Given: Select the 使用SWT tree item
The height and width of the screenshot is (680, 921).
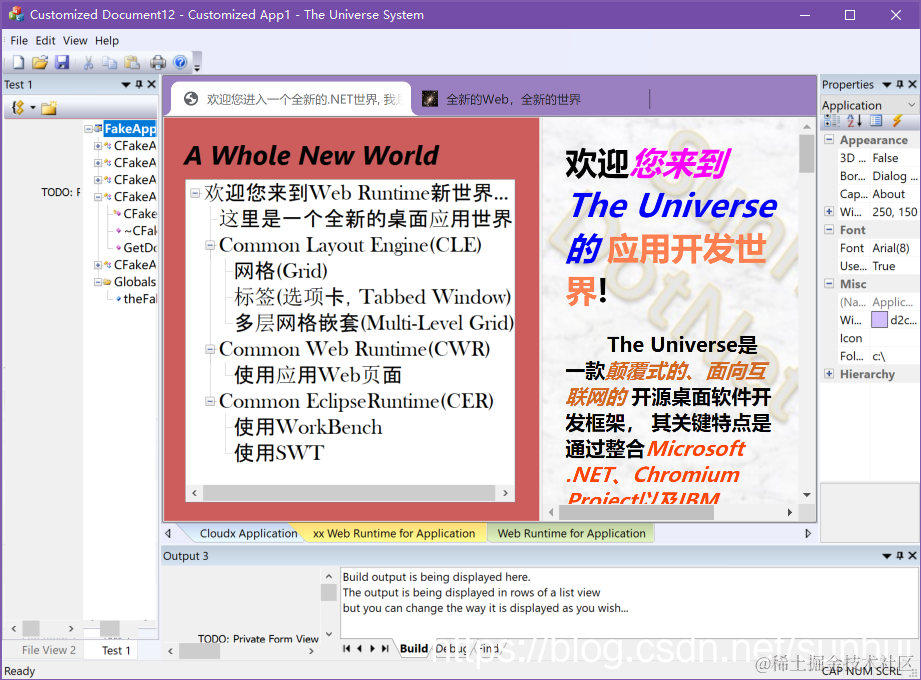Looking at the screenshot, I should click(279, 453).
